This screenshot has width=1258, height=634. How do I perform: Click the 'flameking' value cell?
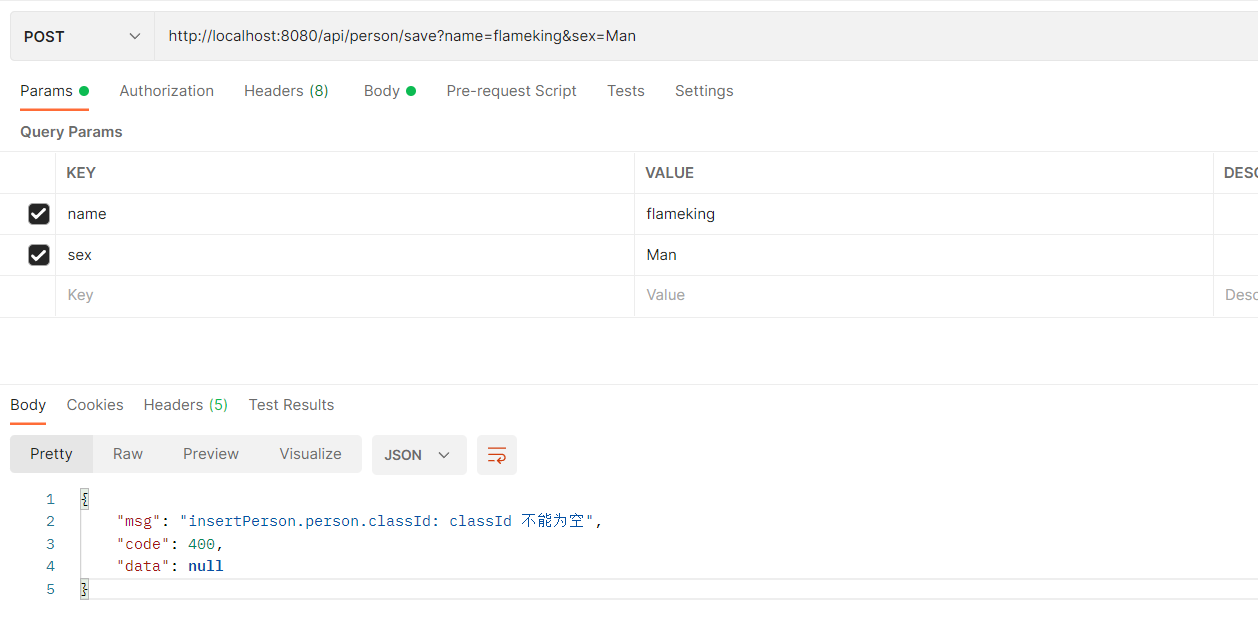(924, 214)
